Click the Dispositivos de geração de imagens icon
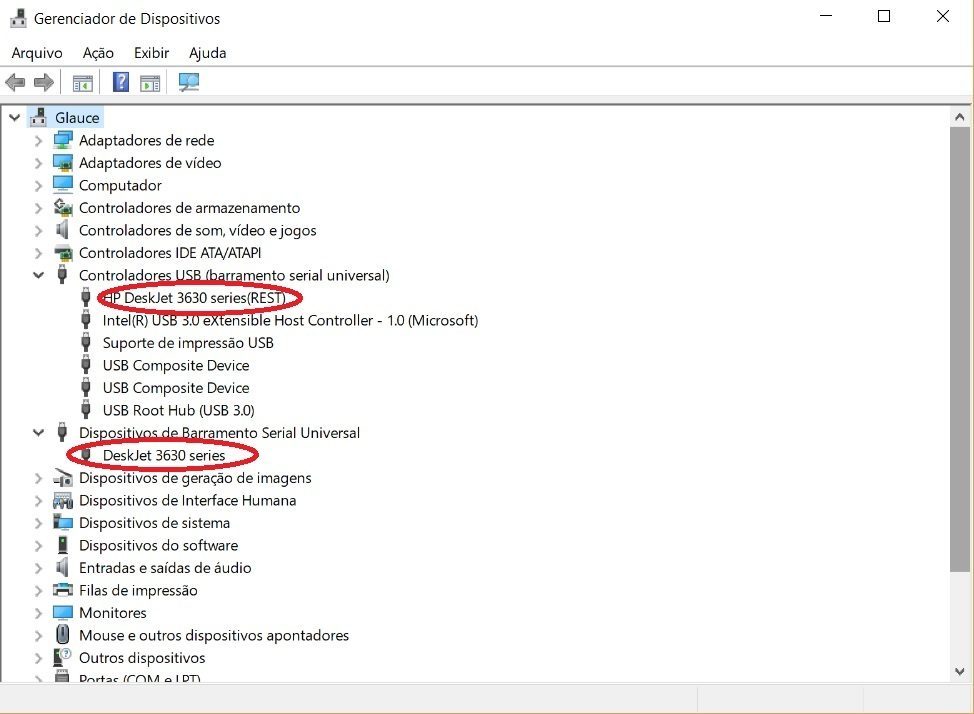This screenshot has width=974, height=714. pyautogui.click(x=63, y=478)
